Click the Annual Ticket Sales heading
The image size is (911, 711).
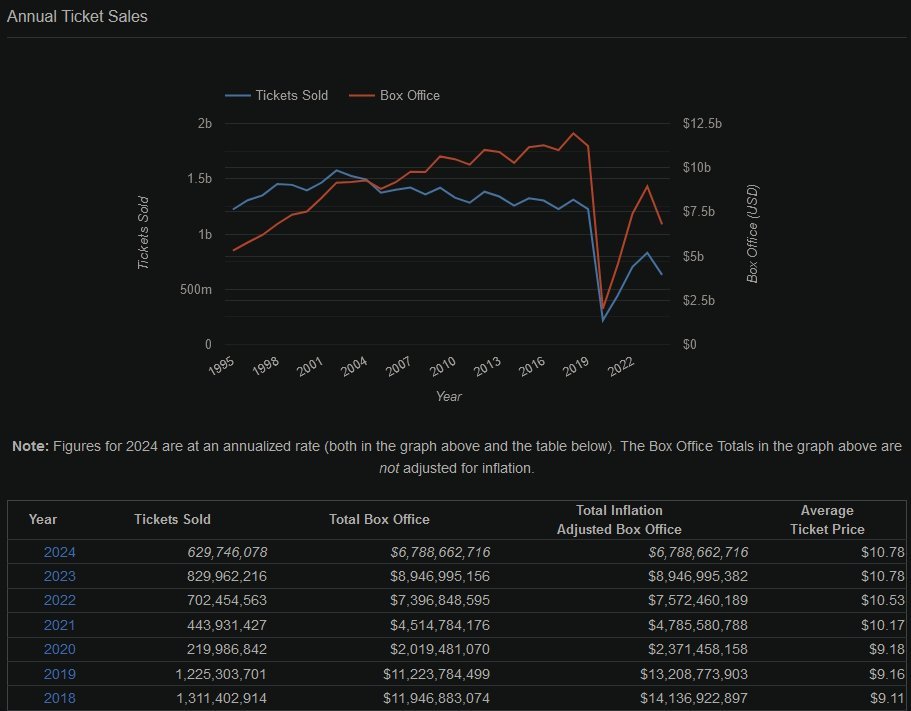point(77,17)
